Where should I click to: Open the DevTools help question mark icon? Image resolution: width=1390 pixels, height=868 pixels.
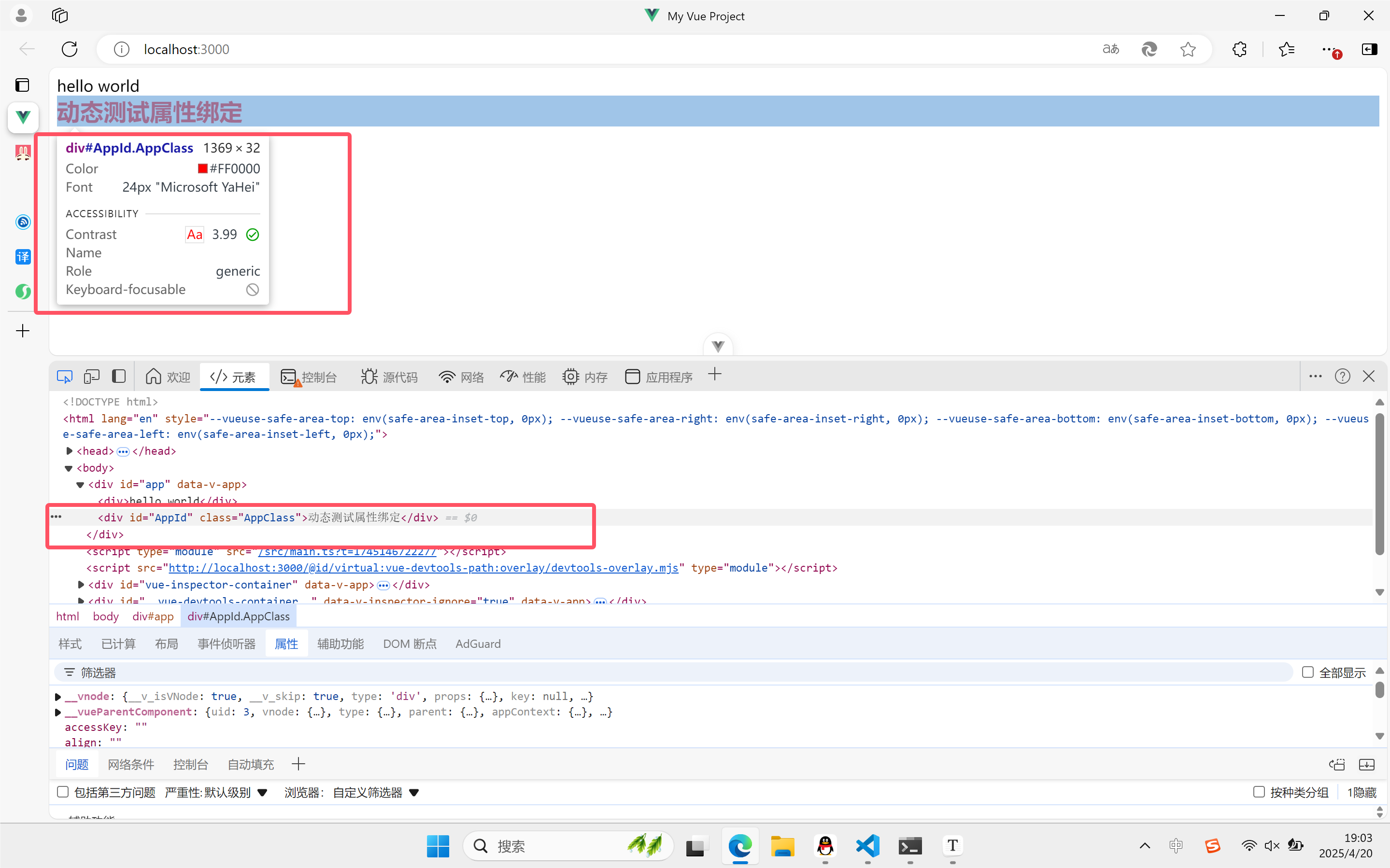[x=1342, y=377]
